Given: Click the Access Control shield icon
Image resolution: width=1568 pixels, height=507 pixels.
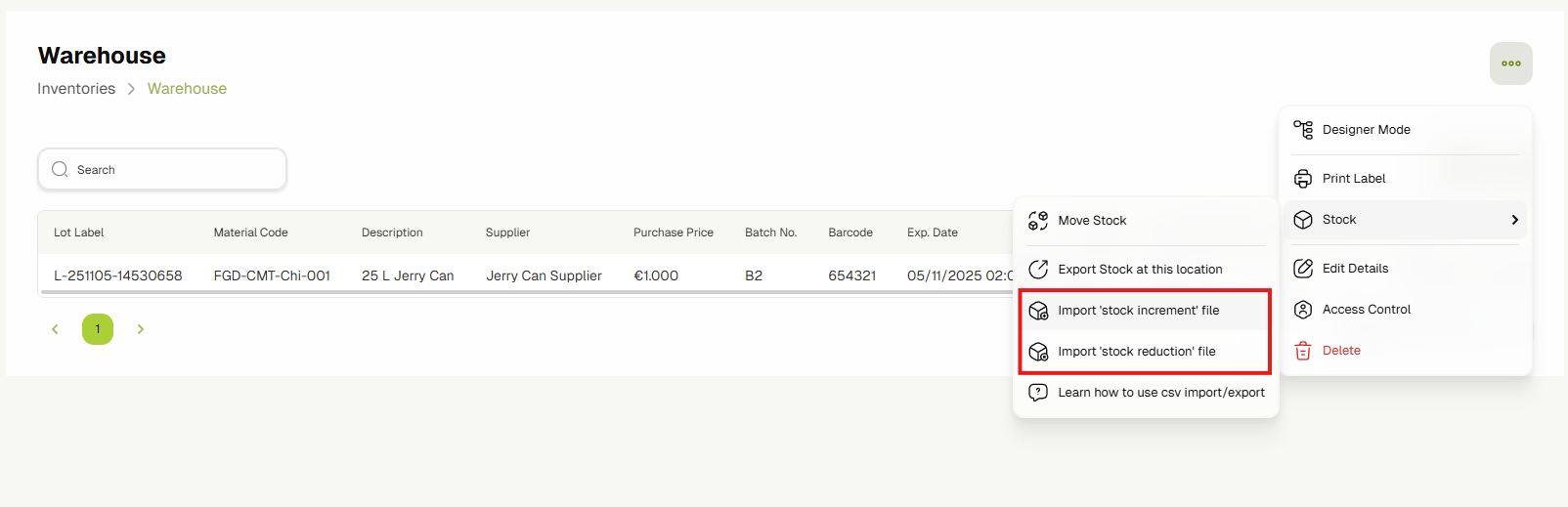Looking at the screenshot, I should point(1303,310).
